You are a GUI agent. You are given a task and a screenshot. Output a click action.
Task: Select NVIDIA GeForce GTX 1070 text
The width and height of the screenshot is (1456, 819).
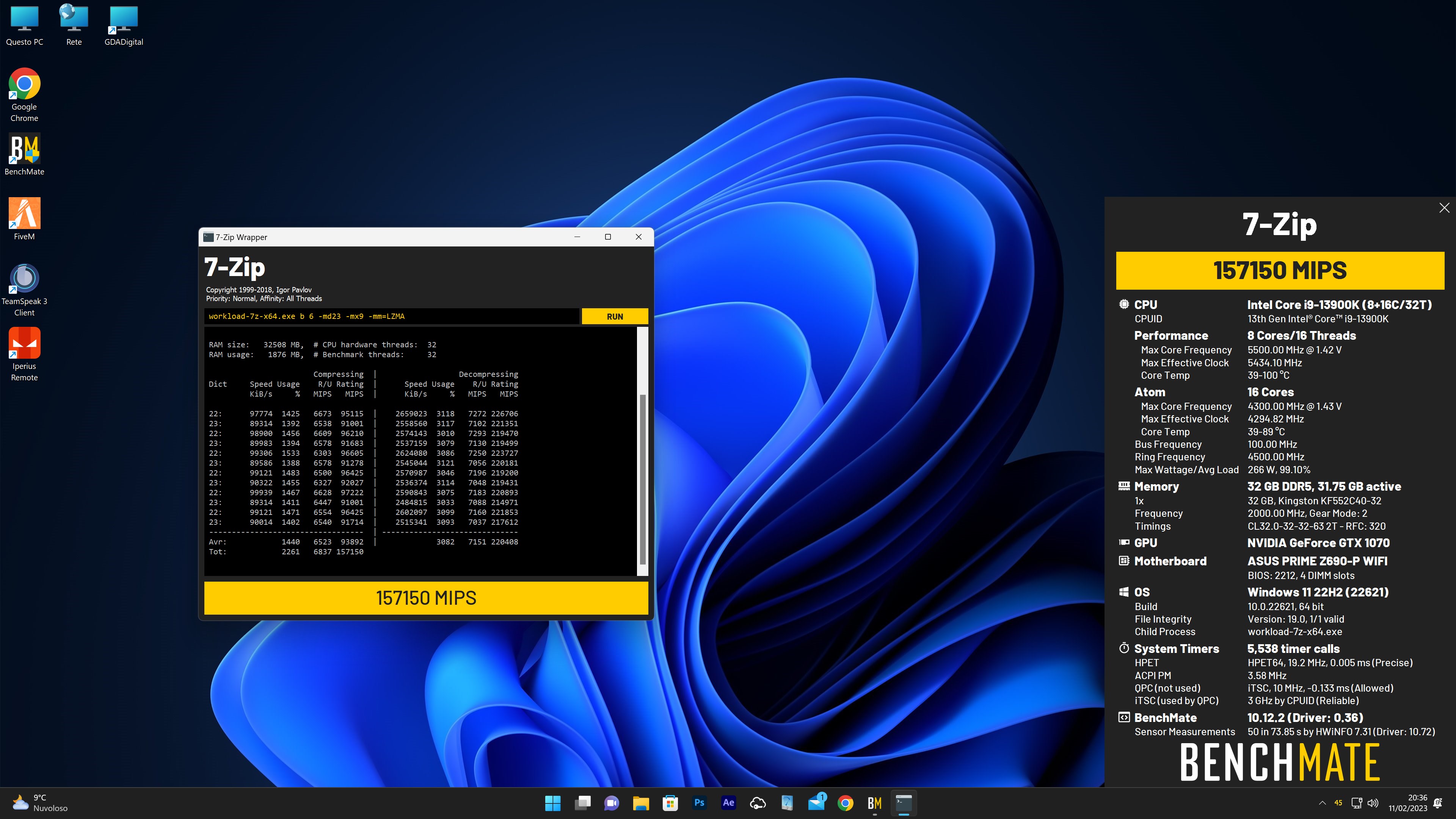coord(1318,543)
